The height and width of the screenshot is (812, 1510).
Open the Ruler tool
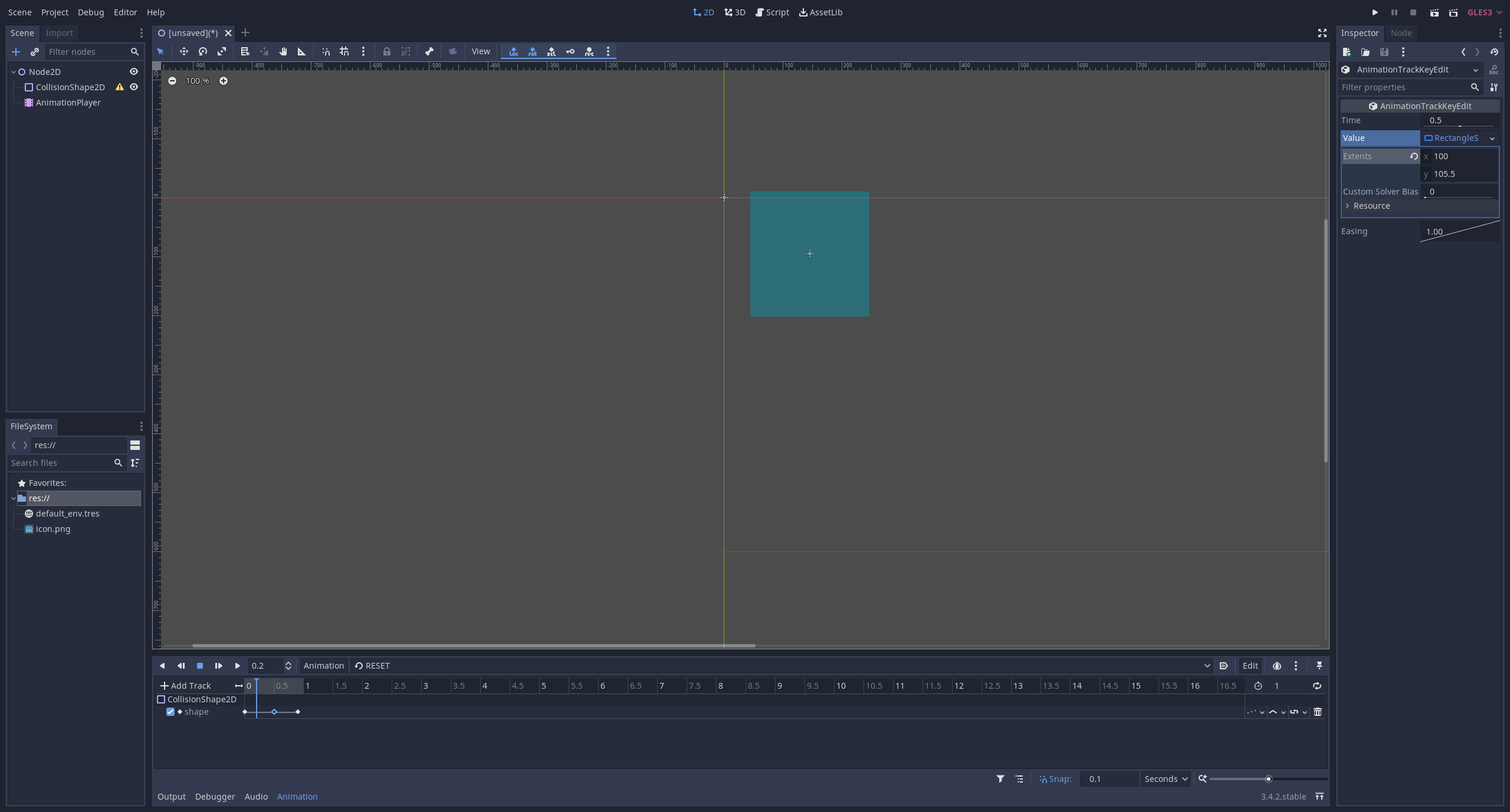point(302,51)
